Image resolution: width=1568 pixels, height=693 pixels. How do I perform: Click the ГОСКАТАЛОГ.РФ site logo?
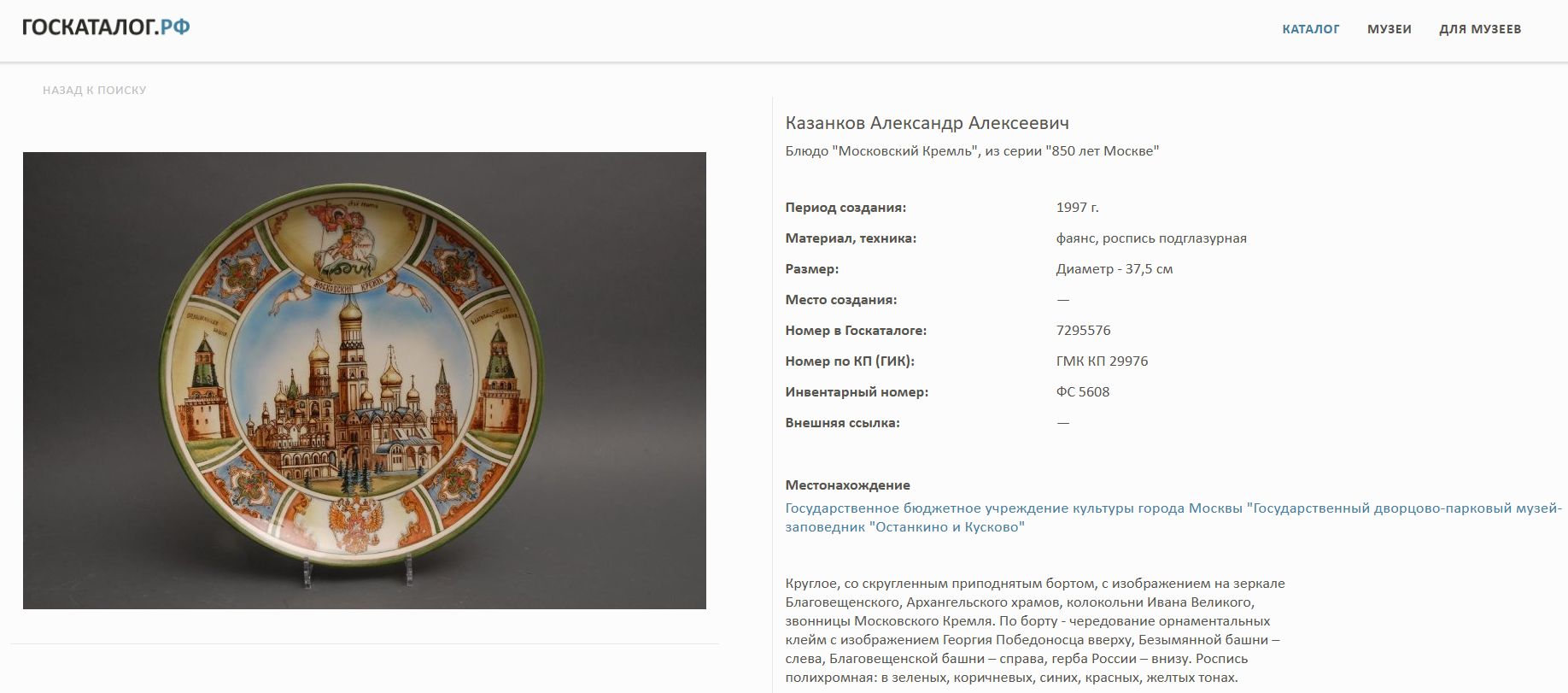click(x=106, y=28)
